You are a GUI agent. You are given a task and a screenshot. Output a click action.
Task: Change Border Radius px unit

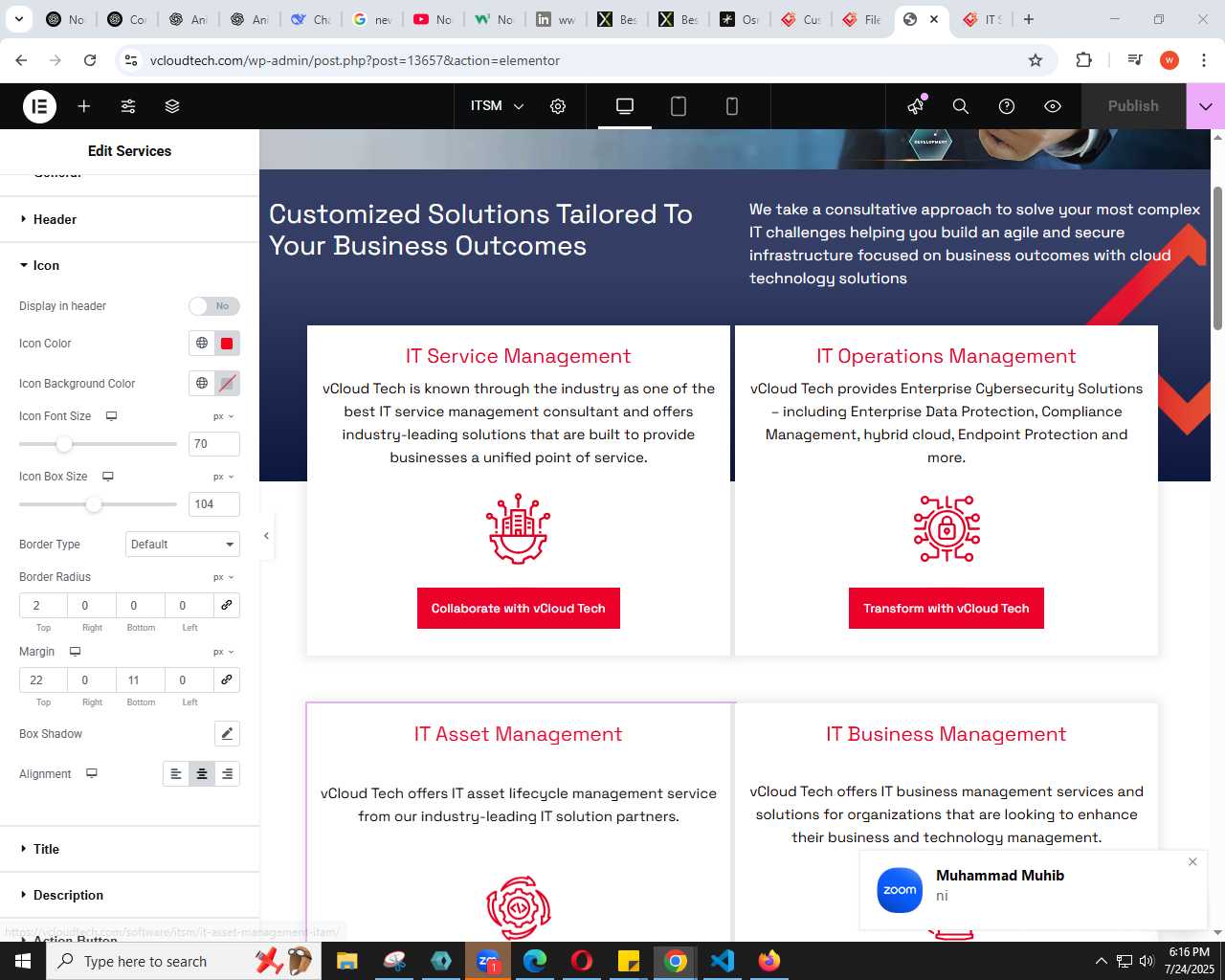pyautogui.click(x=223, y=577)
